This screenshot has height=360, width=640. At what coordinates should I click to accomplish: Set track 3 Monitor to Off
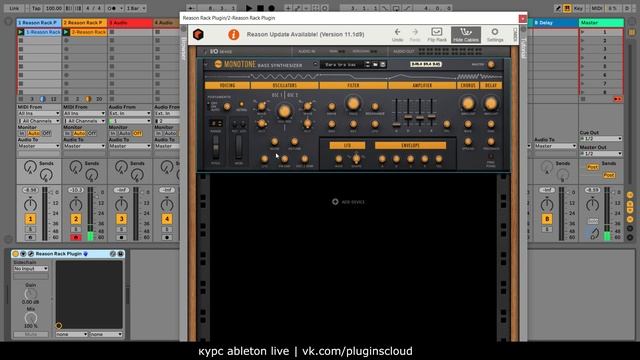point(138,133)
